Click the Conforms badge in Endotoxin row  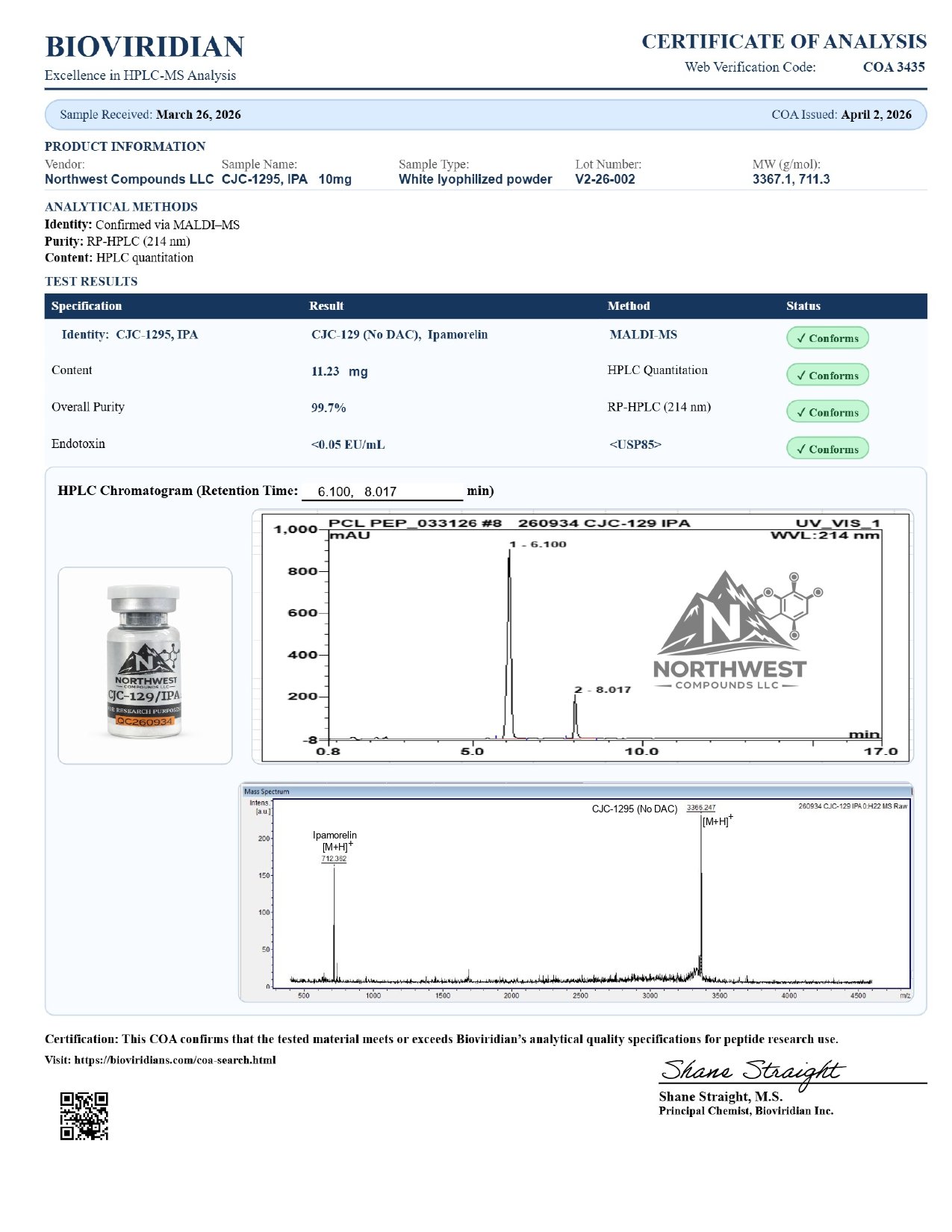point(827,449)
